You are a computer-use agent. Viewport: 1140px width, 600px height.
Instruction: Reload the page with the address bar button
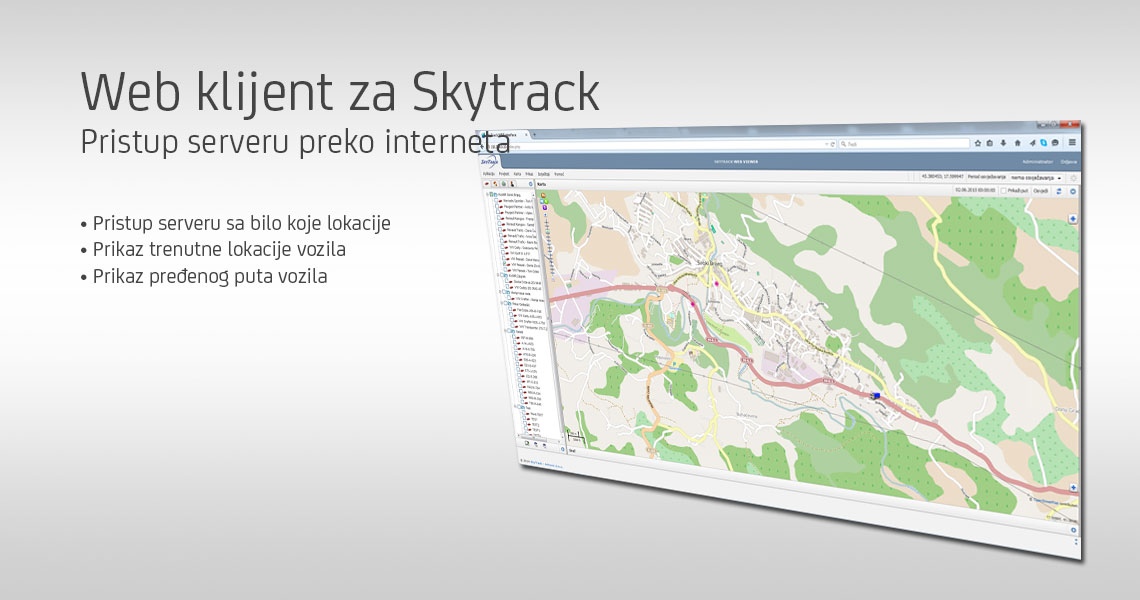pyautogui.click(x=833, y=144)
